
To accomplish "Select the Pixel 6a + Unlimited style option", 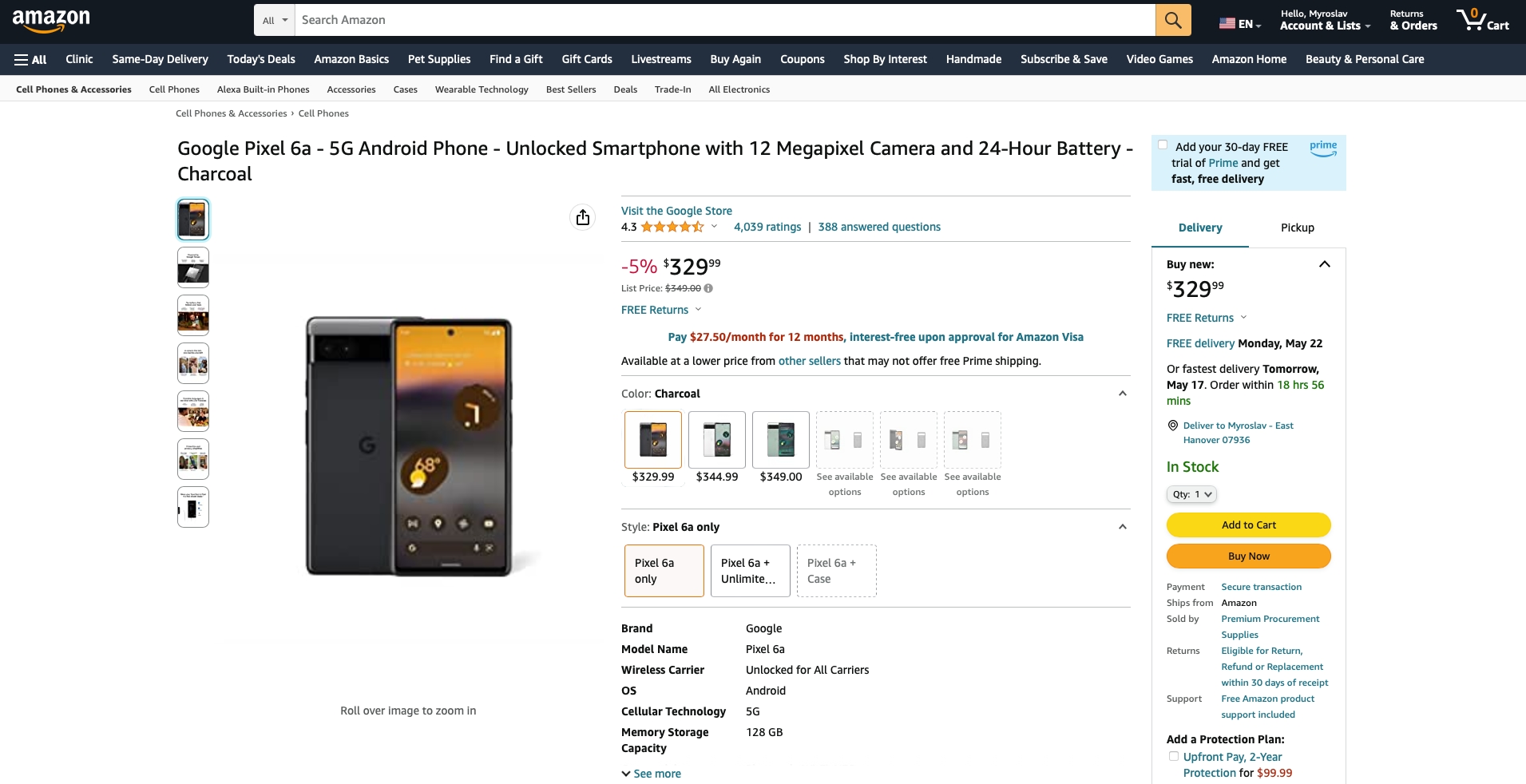I will tap(749, 571).
